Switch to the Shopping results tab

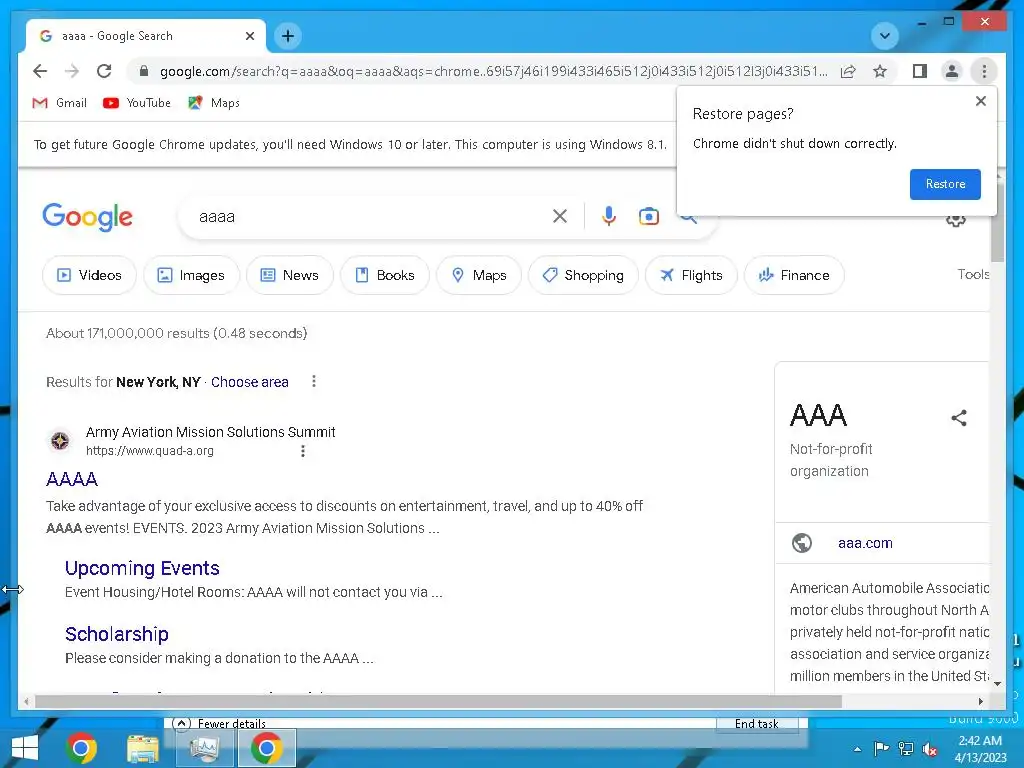(x=583, y=275)
